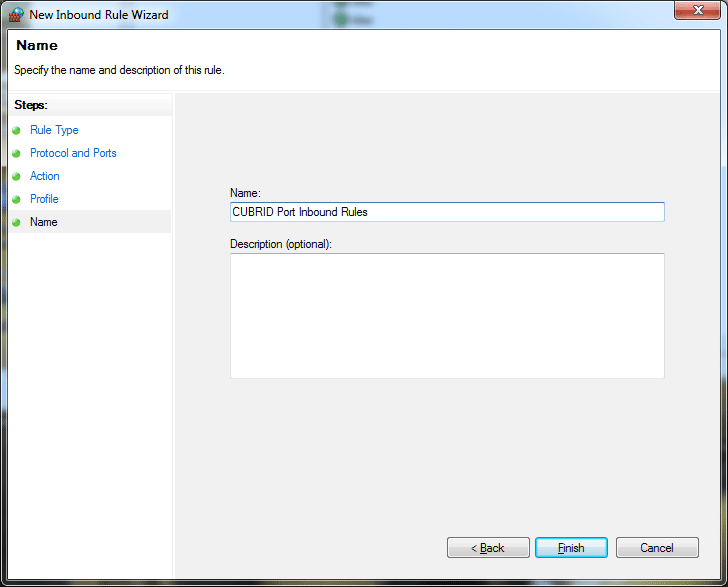Click the "Name:" field label
The height and width of the screenshot is (587, 728).
[245, 193]
